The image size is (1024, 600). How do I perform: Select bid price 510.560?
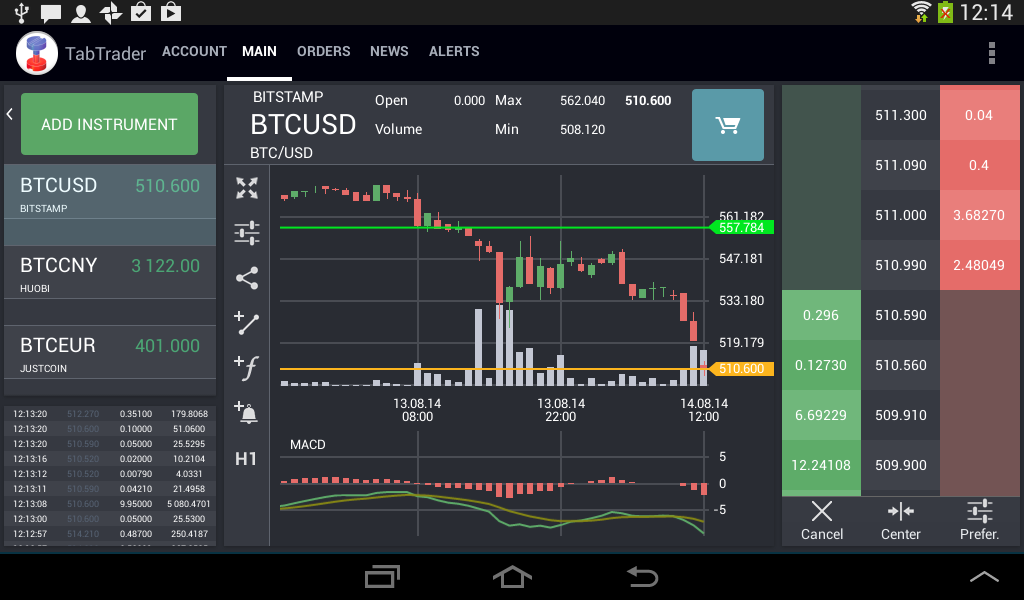tap(901, 365)
